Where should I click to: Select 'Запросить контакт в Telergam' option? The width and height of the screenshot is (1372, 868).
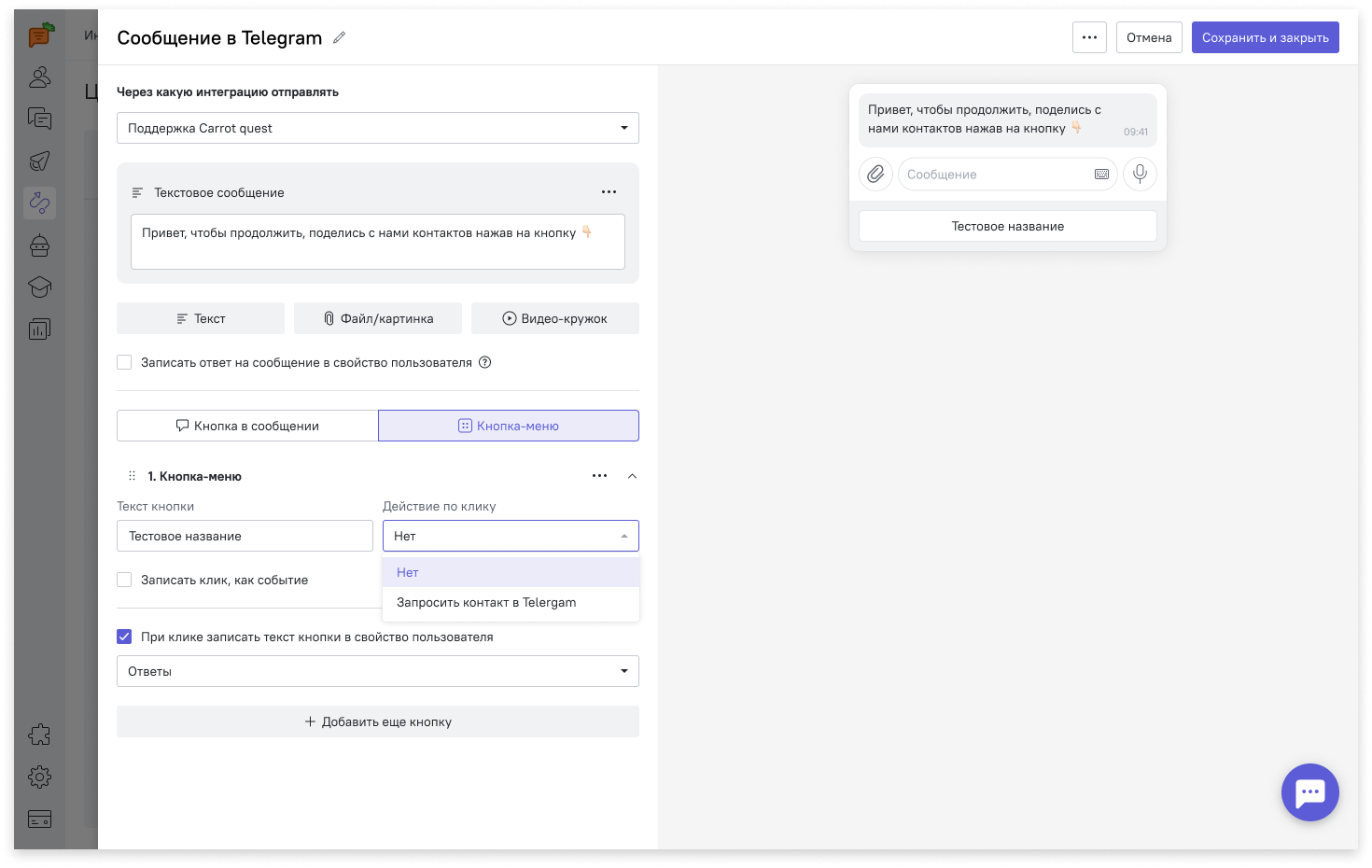486,603
